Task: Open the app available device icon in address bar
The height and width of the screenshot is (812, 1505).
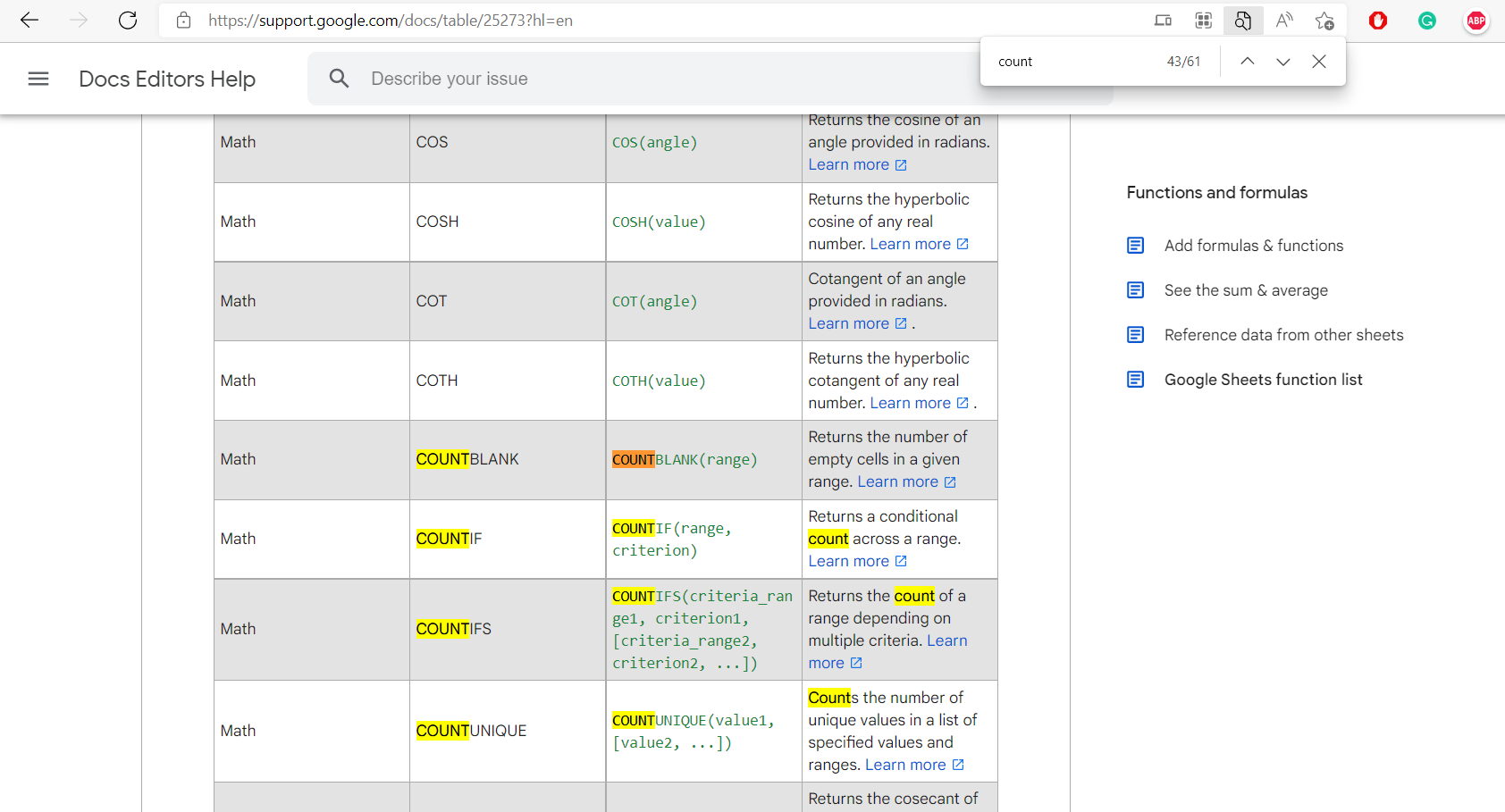Action: coord(1163,21)
